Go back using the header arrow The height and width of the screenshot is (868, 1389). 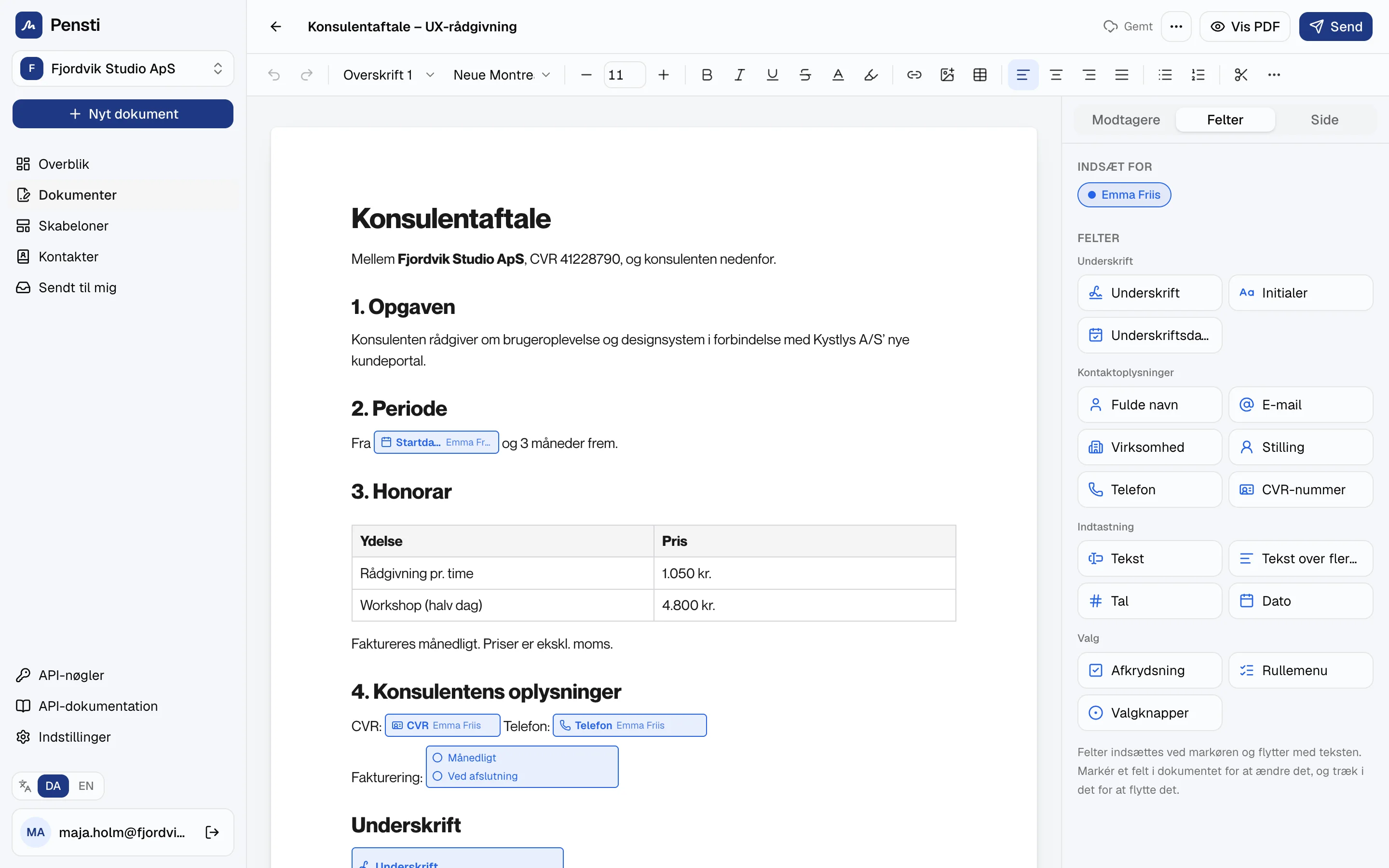[275, 27]
